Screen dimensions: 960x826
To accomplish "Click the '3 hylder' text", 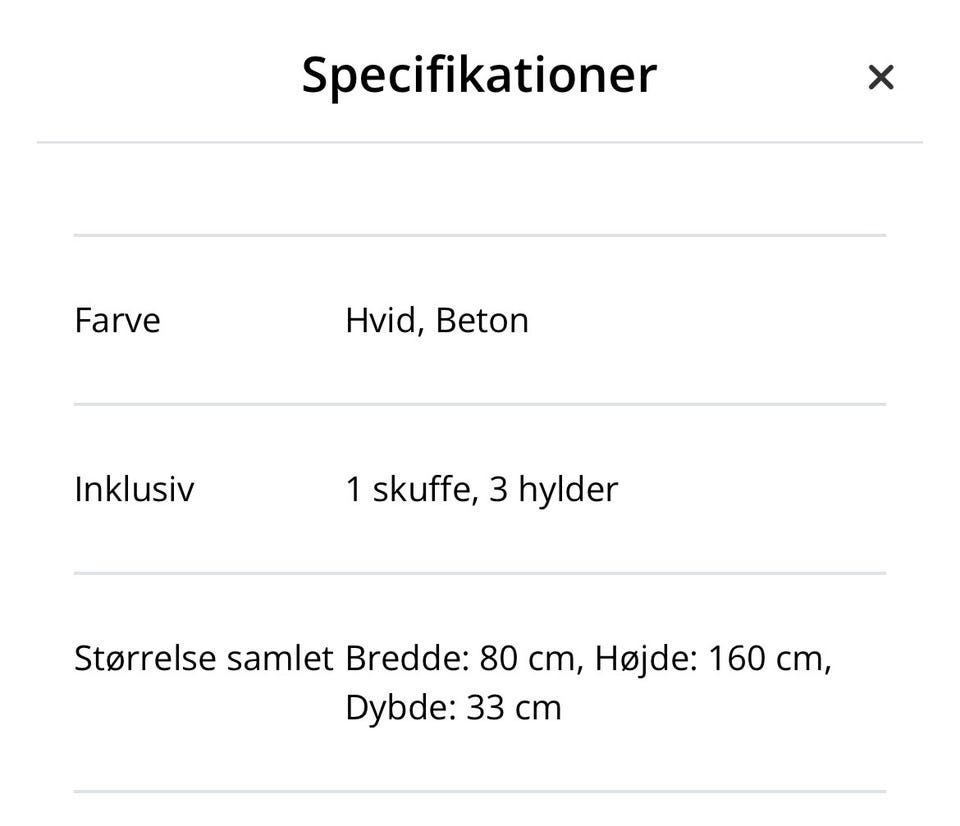I will pyautogui.click(x=553, y=490).
